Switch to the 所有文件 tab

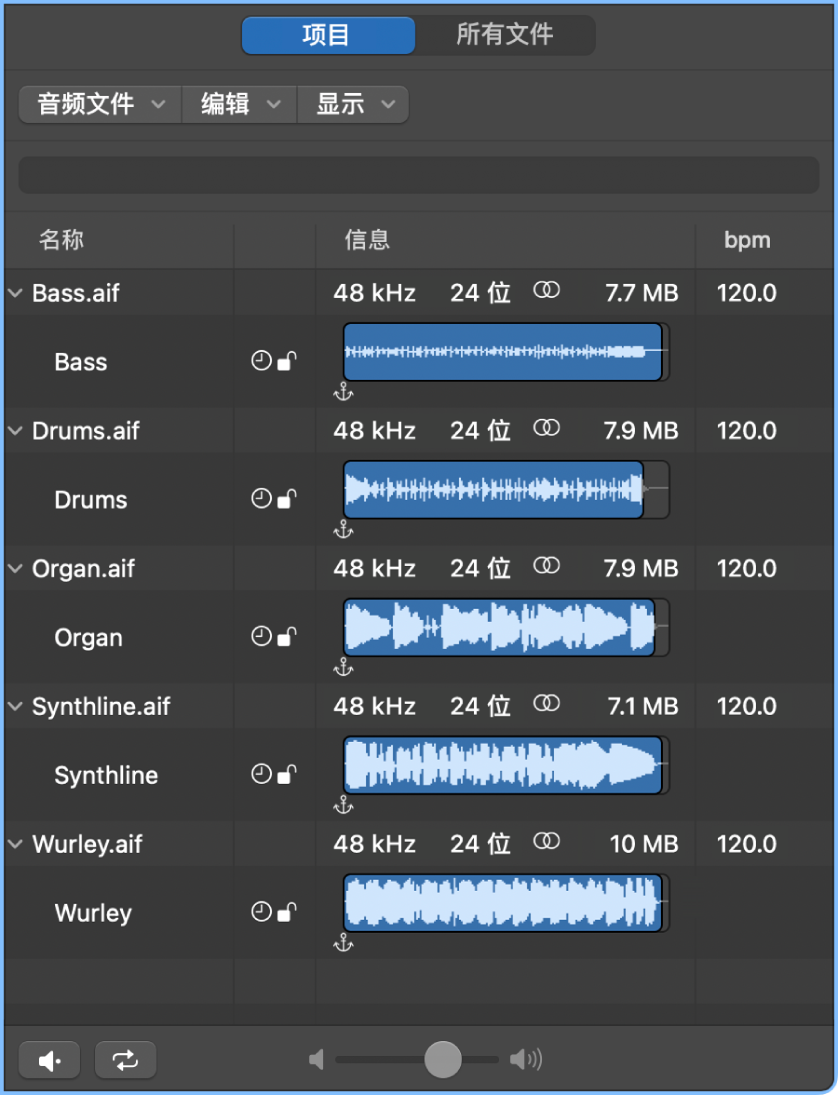click(505, 35)
